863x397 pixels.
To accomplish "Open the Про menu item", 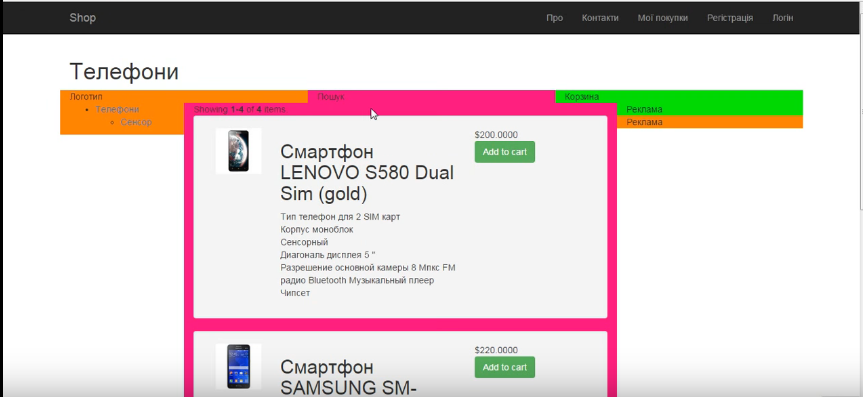I will [x=554, y=18].
